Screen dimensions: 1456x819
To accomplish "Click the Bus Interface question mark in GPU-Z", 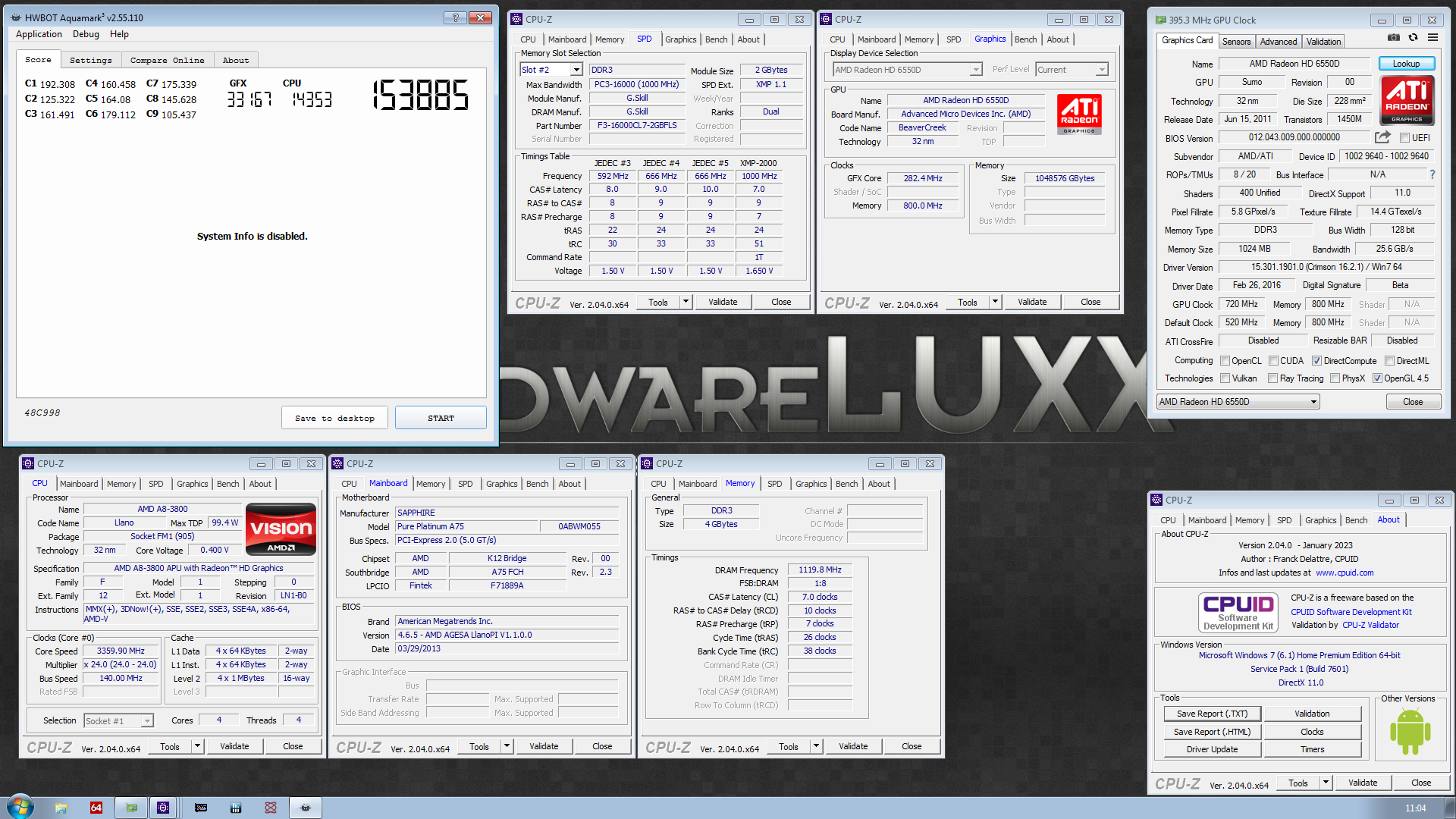I will (1432, 174).
